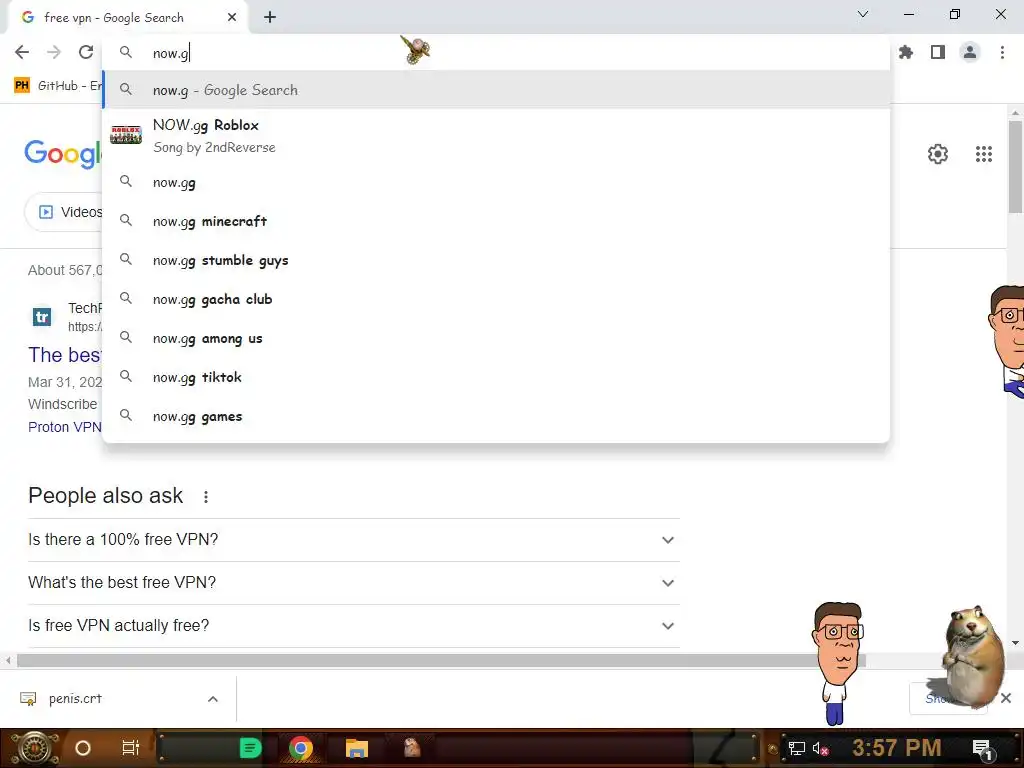Image resolution: width=1024 pixels, height=768 pixels.
Task: Go back to the previous page
Action: 22,52
